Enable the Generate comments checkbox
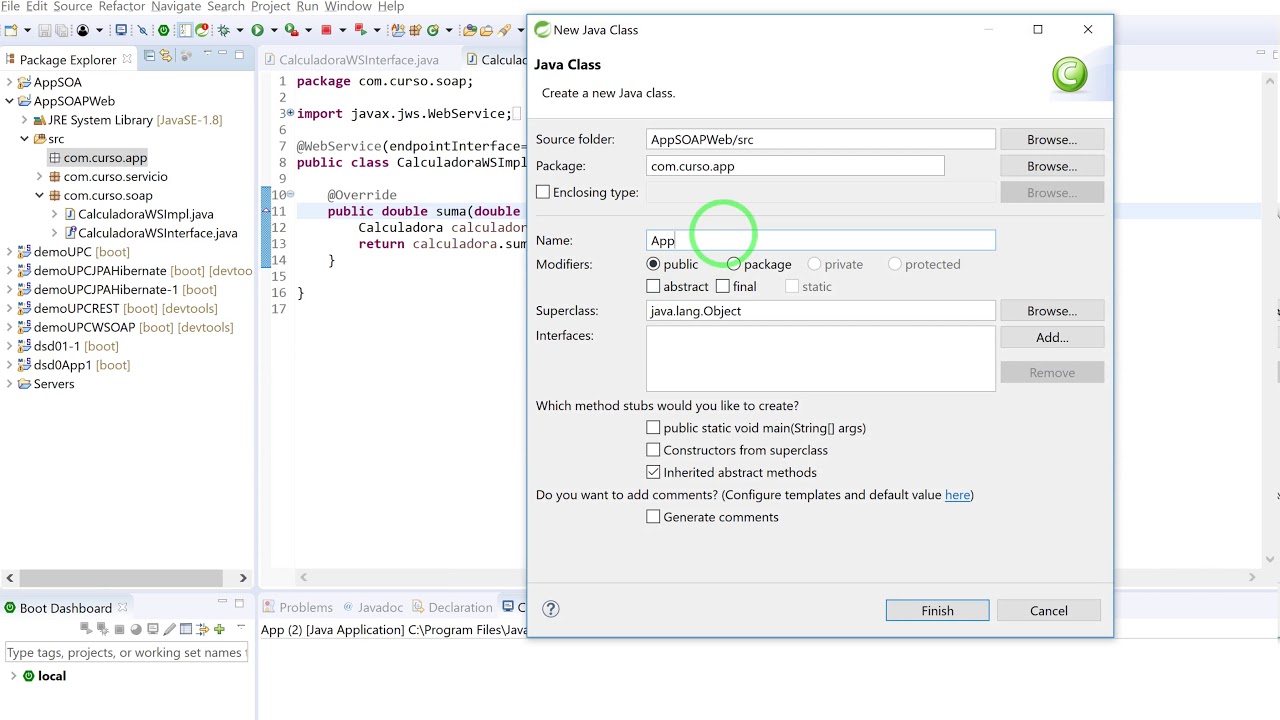The width and height of the screenshot is (1280, 720). tap(653, 517)
